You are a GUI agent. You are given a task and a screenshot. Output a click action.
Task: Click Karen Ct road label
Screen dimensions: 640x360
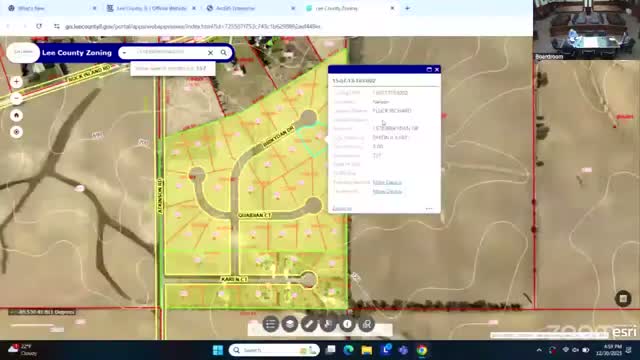coord(234,279)
